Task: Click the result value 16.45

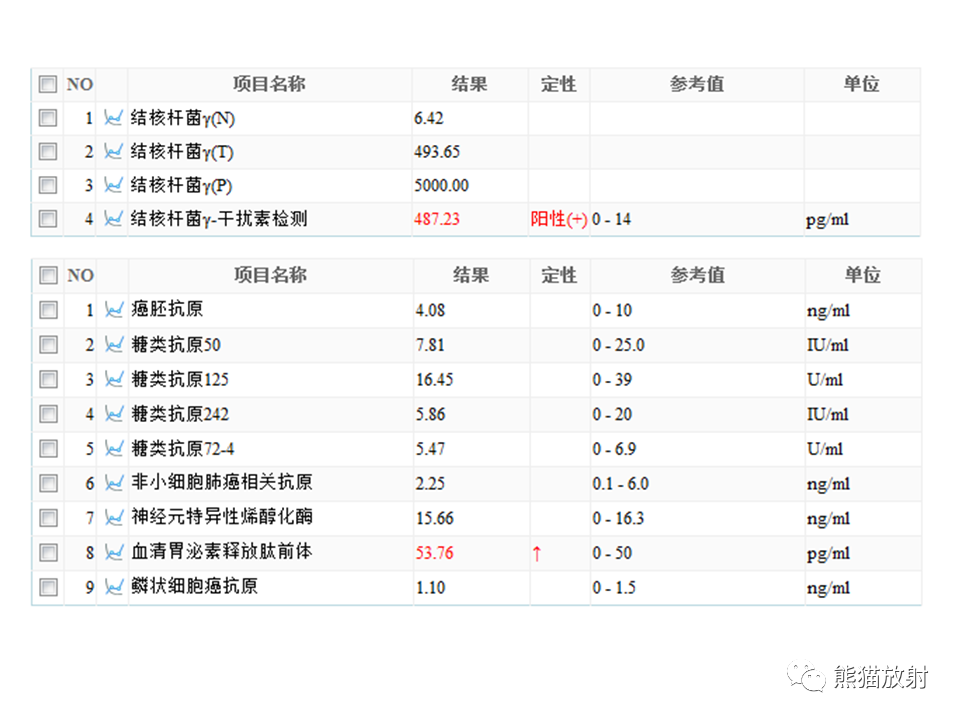Action: [x=435, y=380]
